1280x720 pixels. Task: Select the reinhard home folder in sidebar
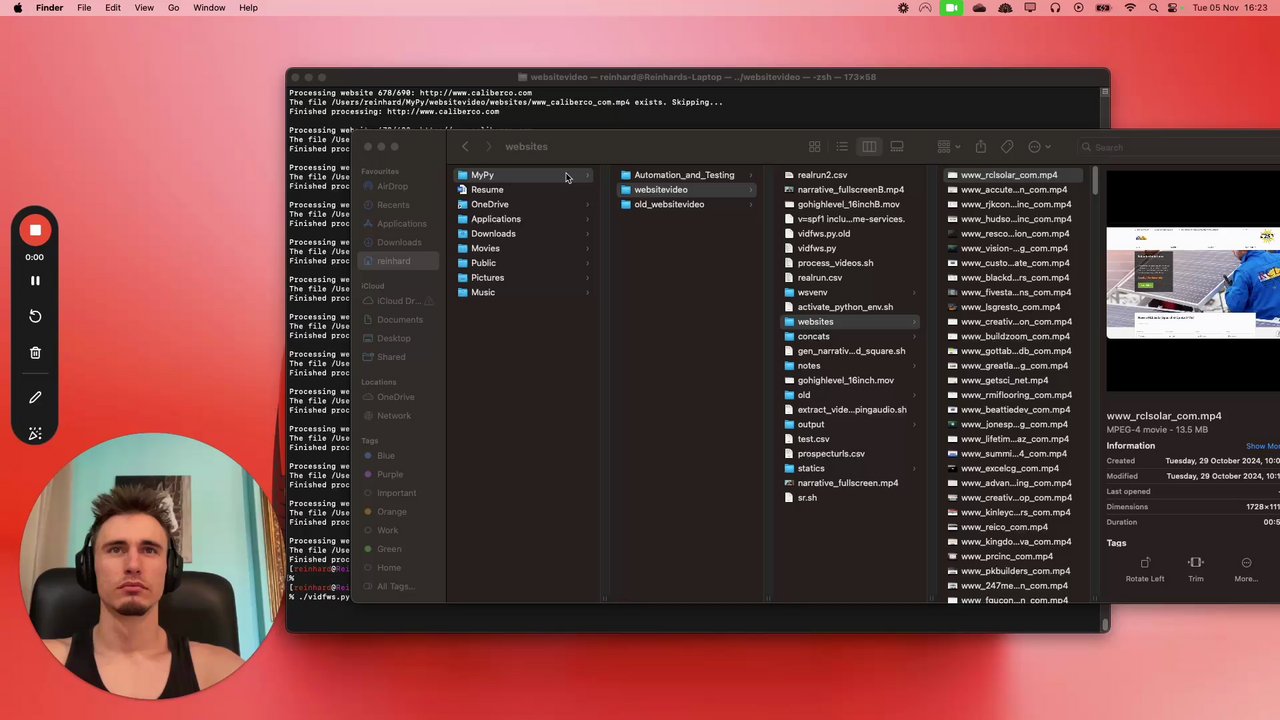(x=399, y=261)
